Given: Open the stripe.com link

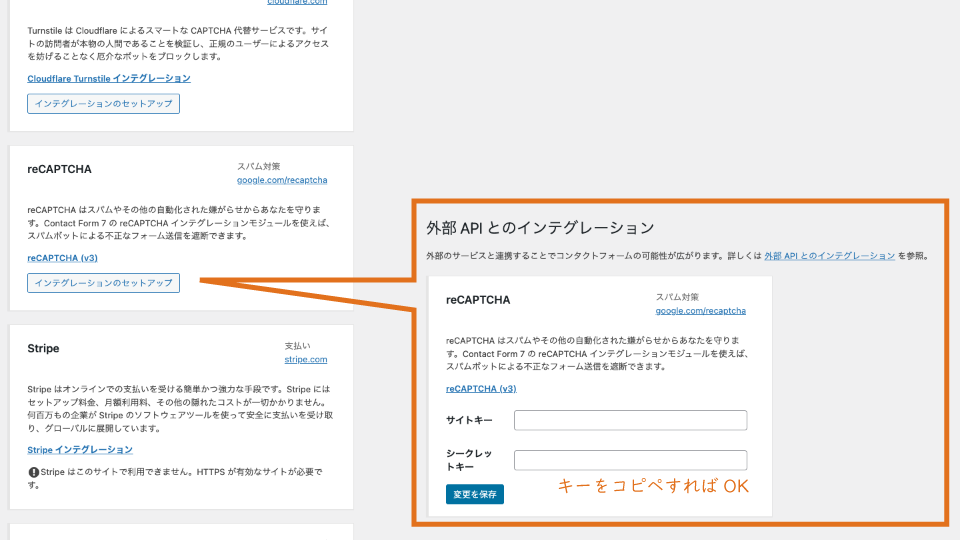Looking at the screenshot, I should point(306,359).
